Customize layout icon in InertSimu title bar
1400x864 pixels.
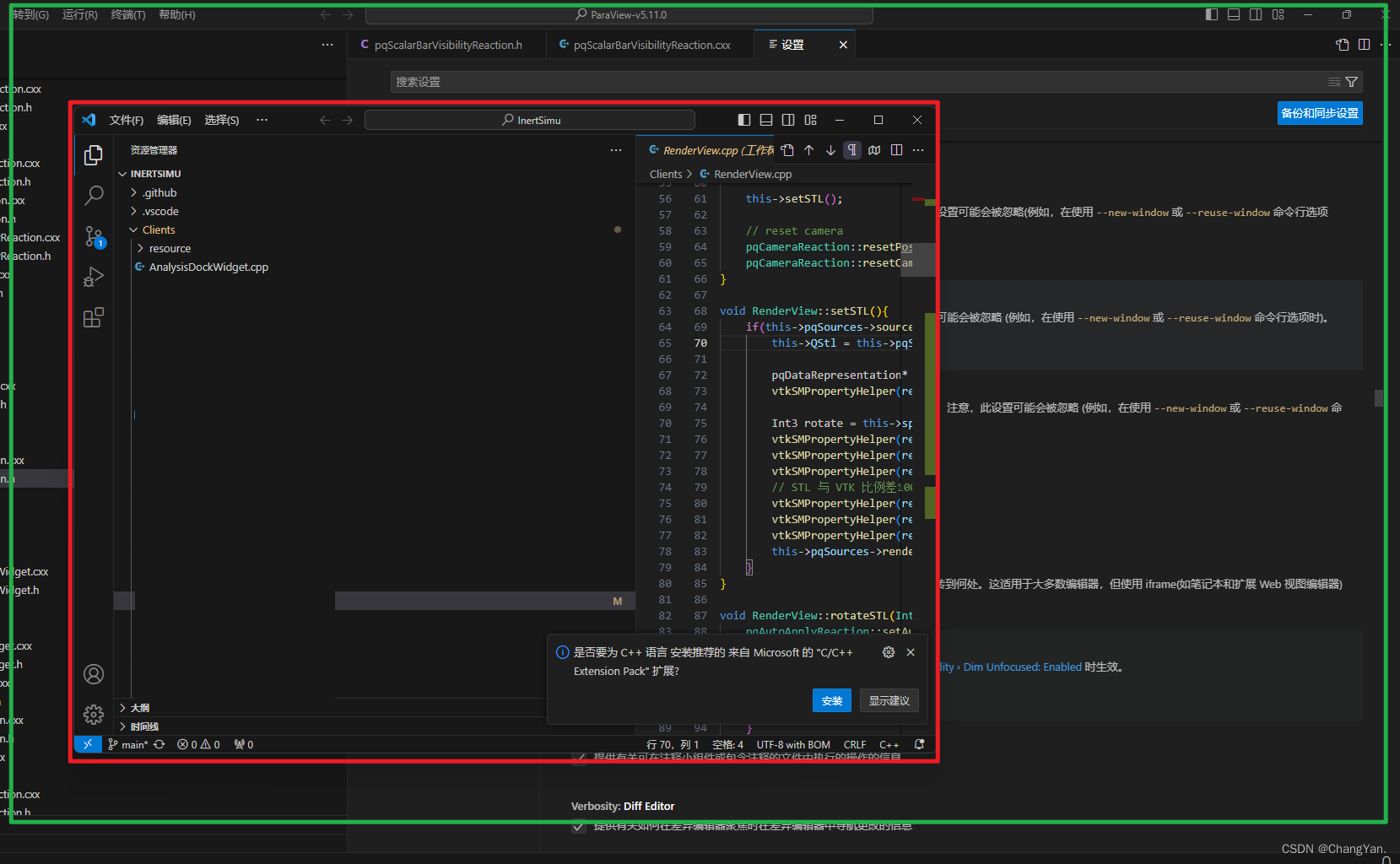(810, 120)
